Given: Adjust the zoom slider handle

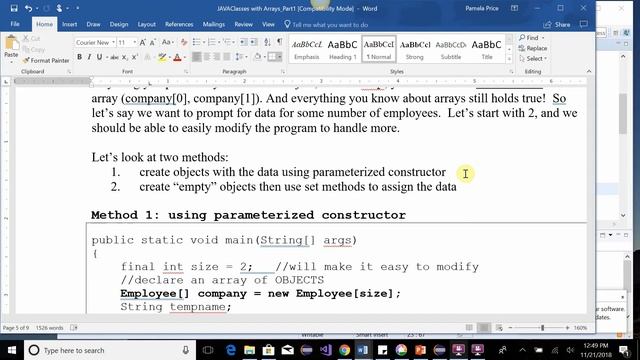Looking at the screenshot, I should tap(542, 328).
